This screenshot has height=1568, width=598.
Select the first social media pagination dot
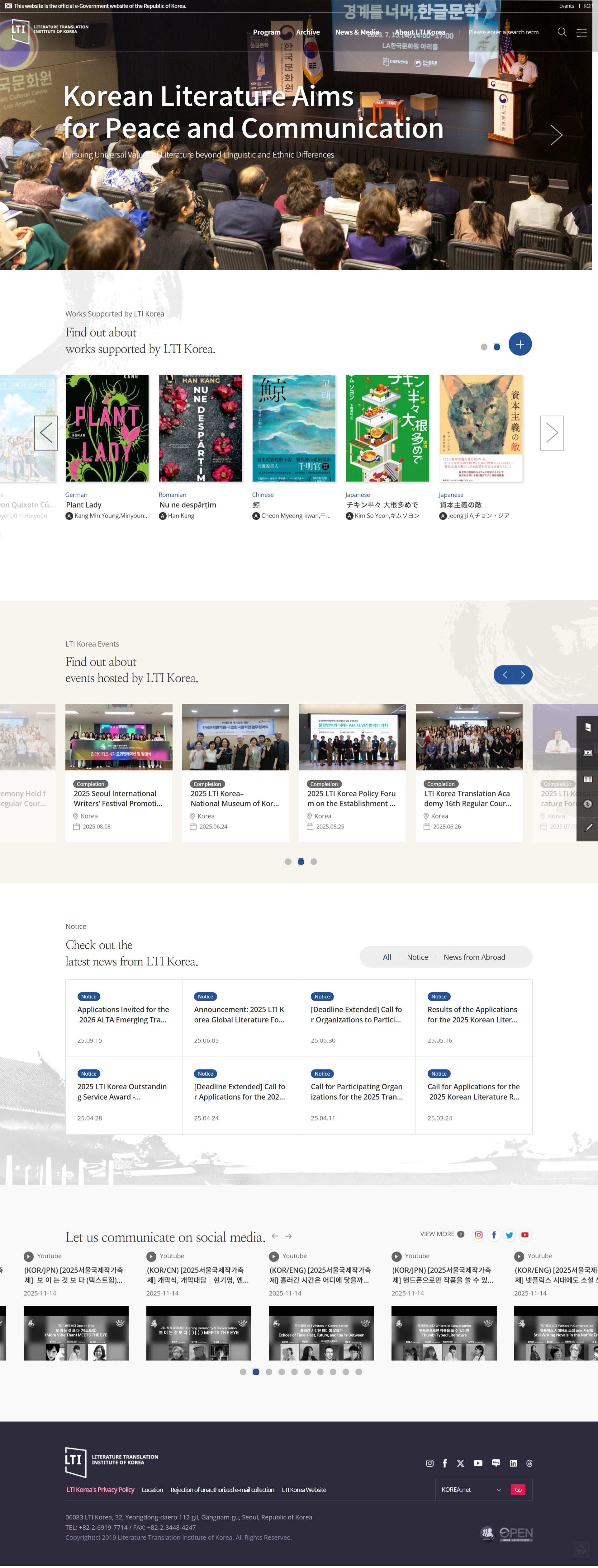pos(243,1372)
